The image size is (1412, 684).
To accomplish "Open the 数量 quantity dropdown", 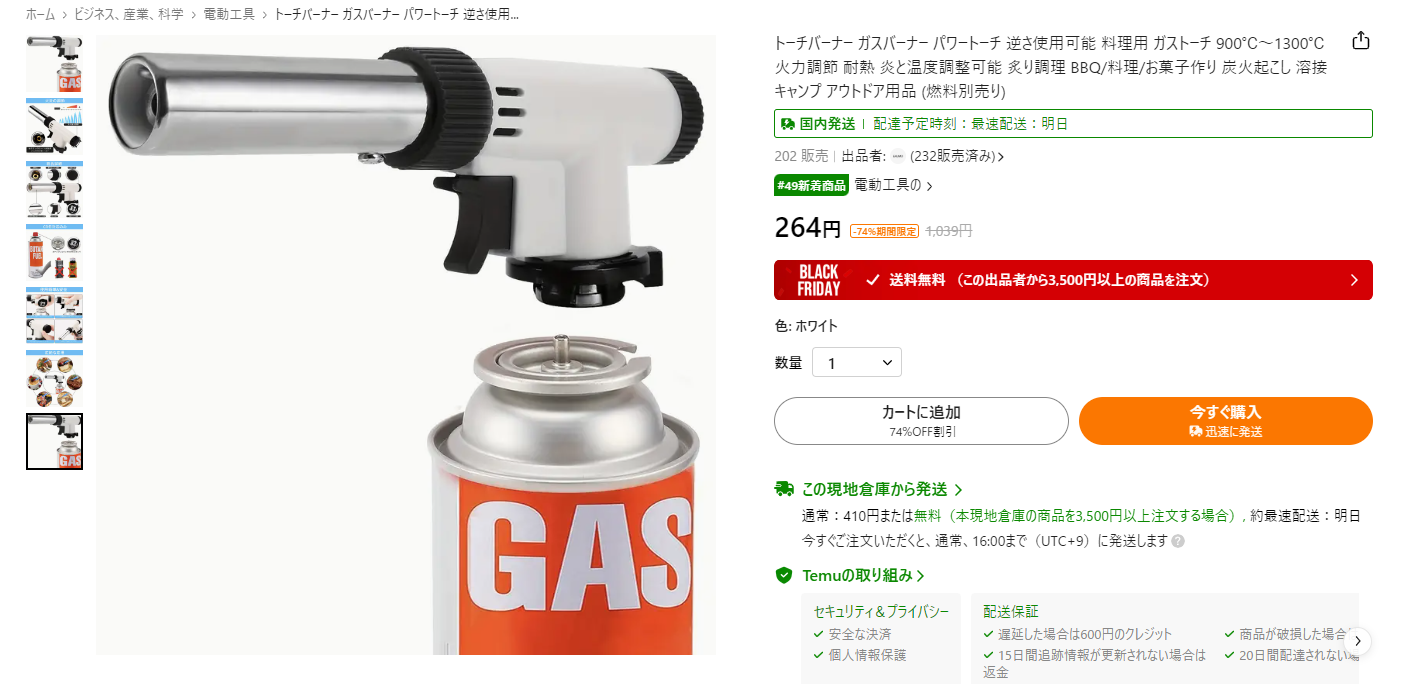I will click(x=857, y=363).
